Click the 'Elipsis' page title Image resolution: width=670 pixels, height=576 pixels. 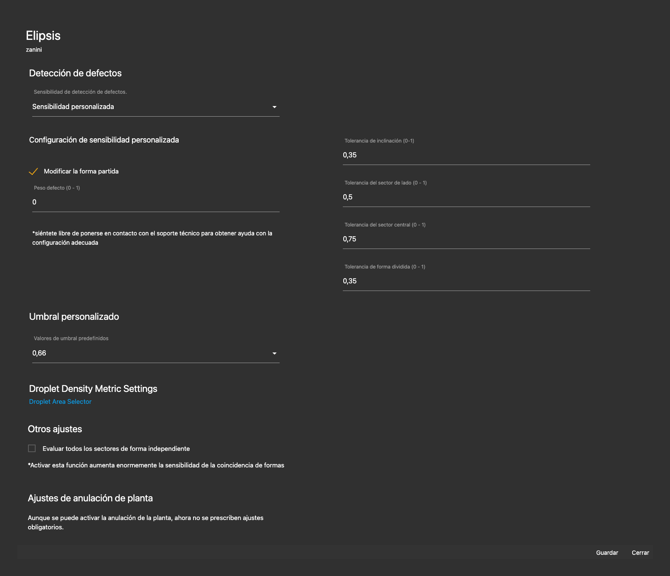tap(43, 36)
